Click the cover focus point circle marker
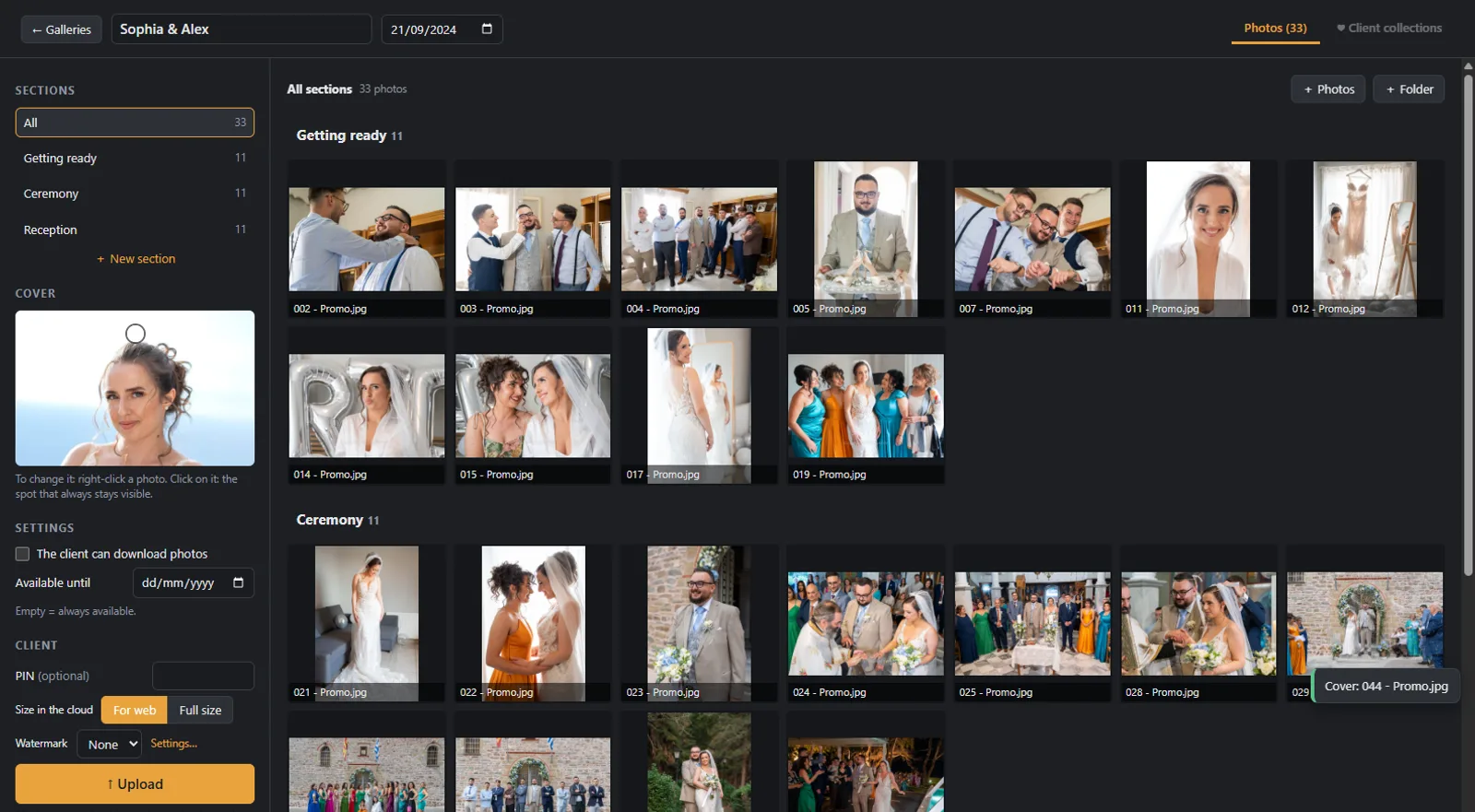The image size is (1475, 812). pos(136,334)
